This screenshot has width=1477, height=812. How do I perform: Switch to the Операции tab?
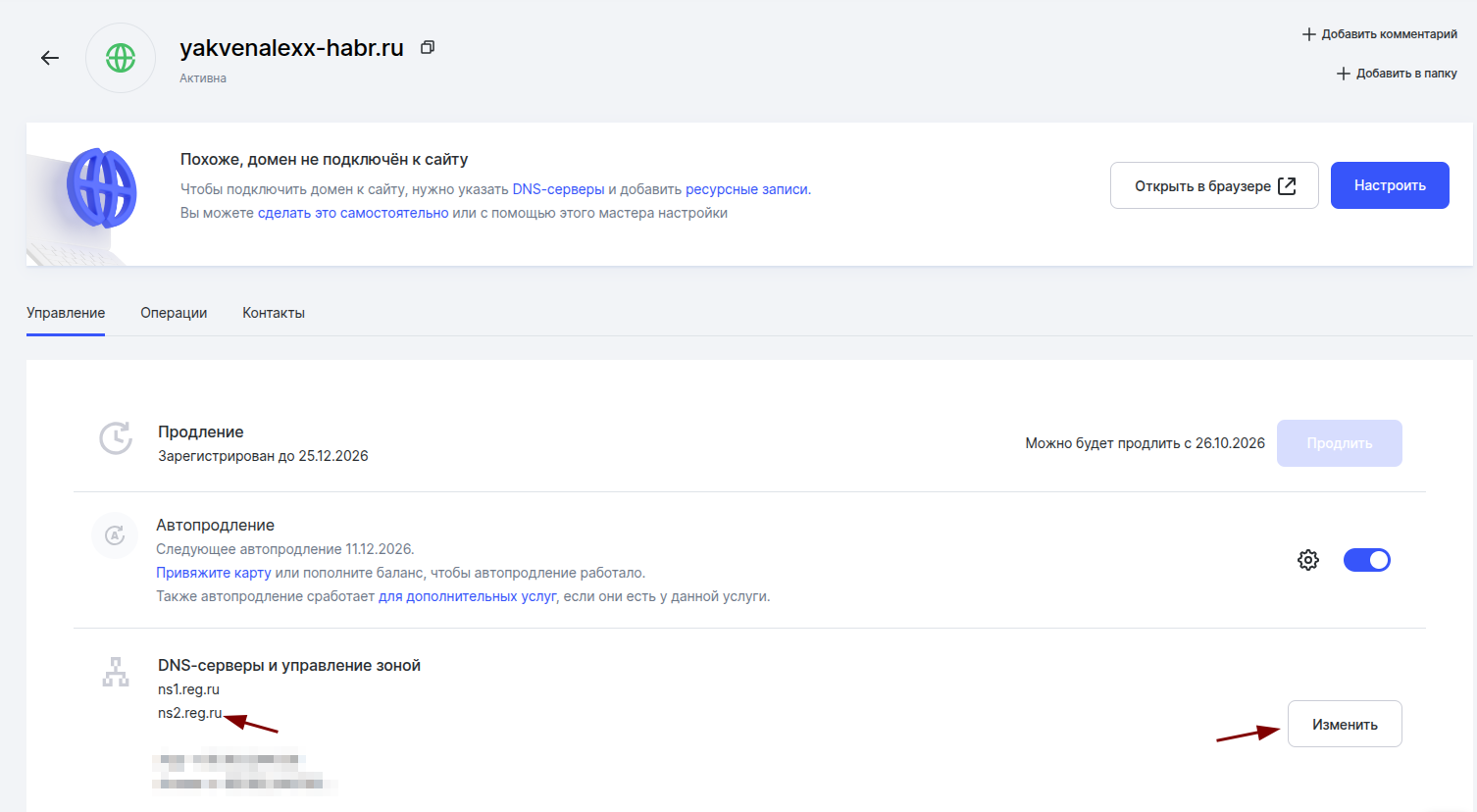click(174, 313)
